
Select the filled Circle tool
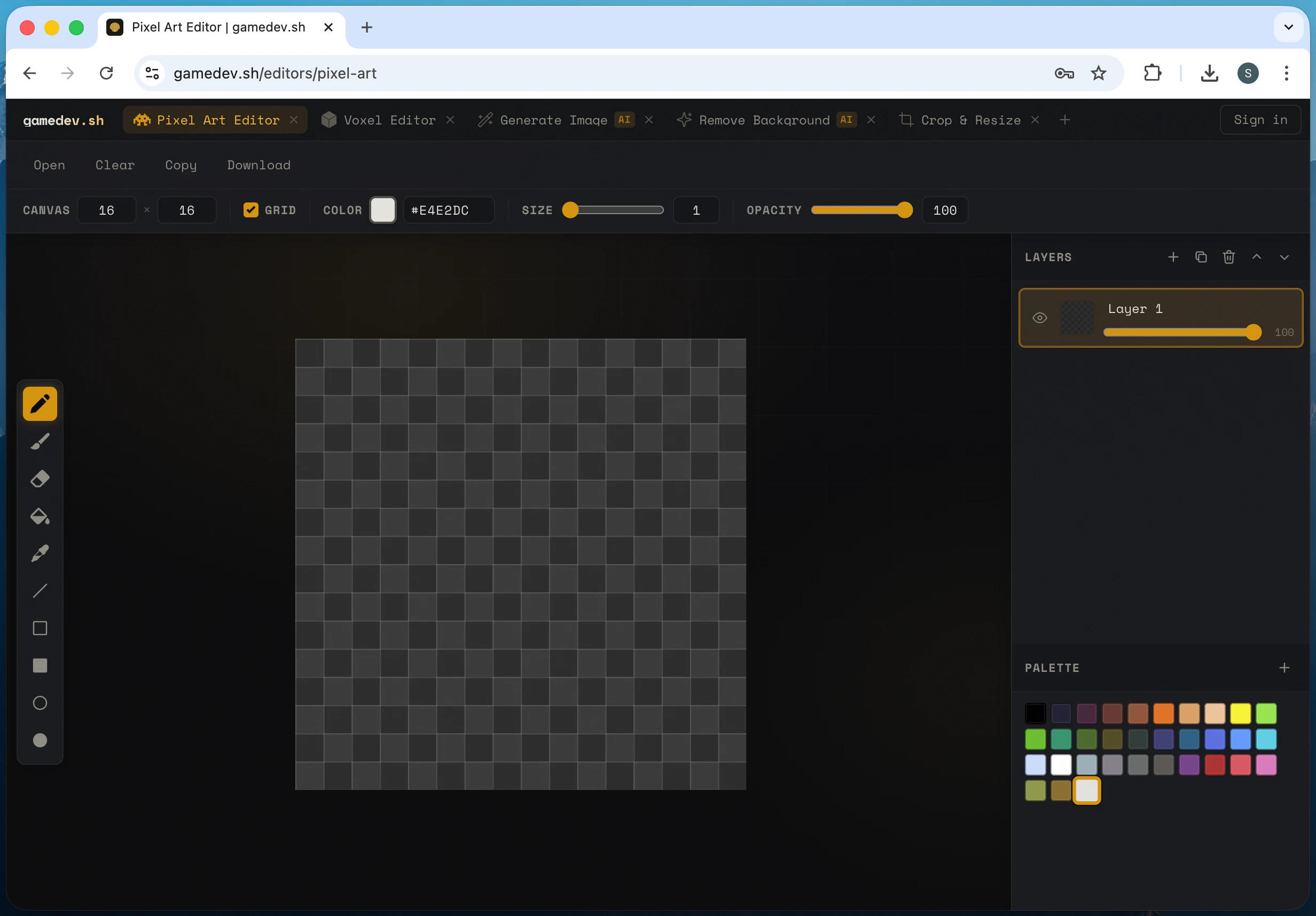click(x=40, y=740)
